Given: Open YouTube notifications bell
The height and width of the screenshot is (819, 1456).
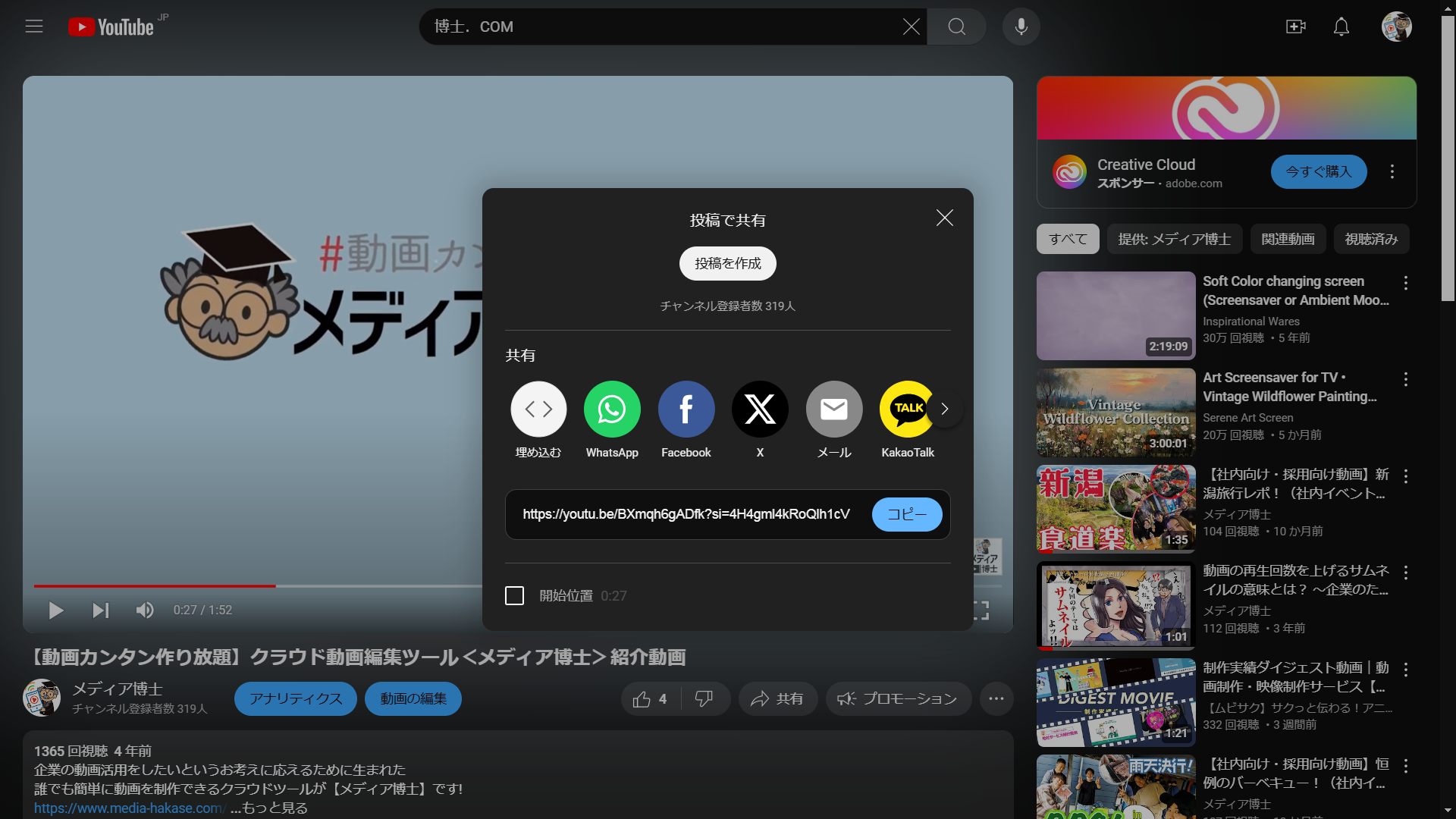Looking at the screenshot, I should click(1341, 27).
